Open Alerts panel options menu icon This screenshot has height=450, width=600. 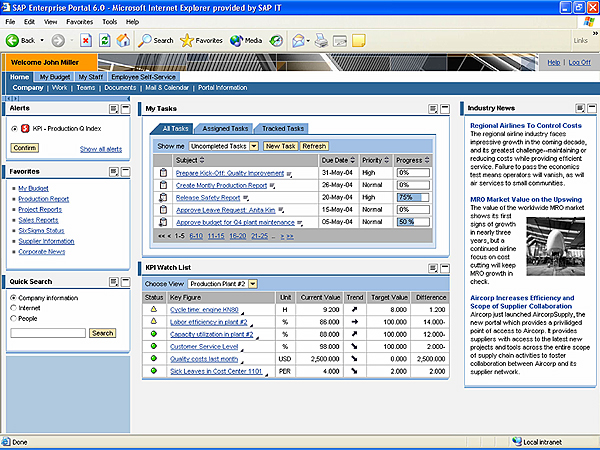tap(114, 109)
